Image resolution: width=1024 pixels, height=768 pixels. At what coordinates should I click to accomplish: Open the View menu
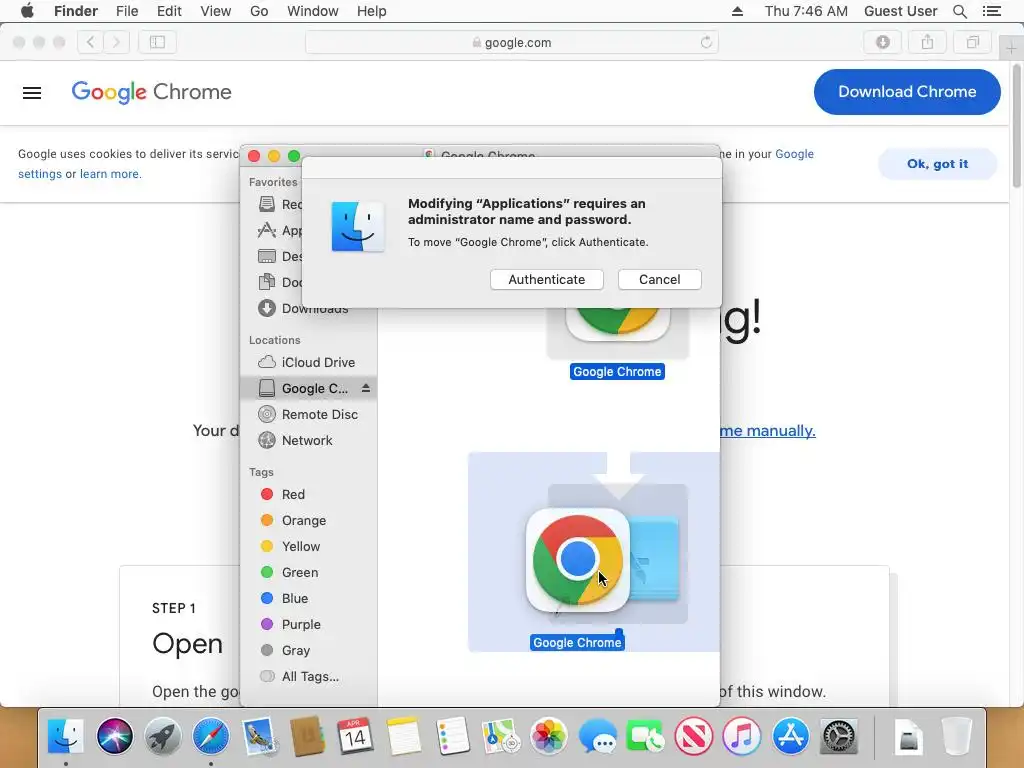[216, 11]
